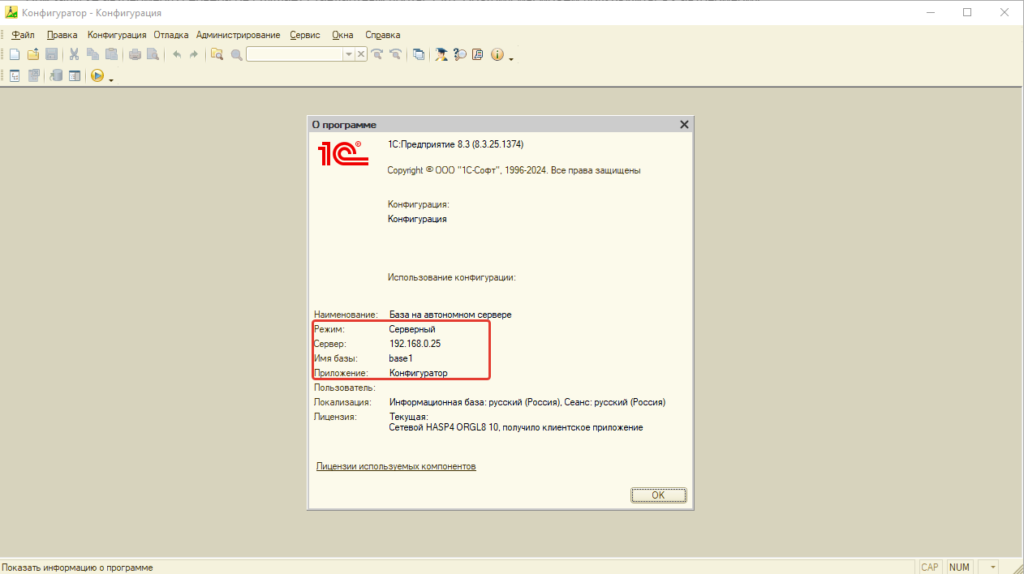Click the NUM status bar indicator
Image resolution: width=1024 pixels, height=574 pixels.
pyautogui.click(x=959, y=567)
